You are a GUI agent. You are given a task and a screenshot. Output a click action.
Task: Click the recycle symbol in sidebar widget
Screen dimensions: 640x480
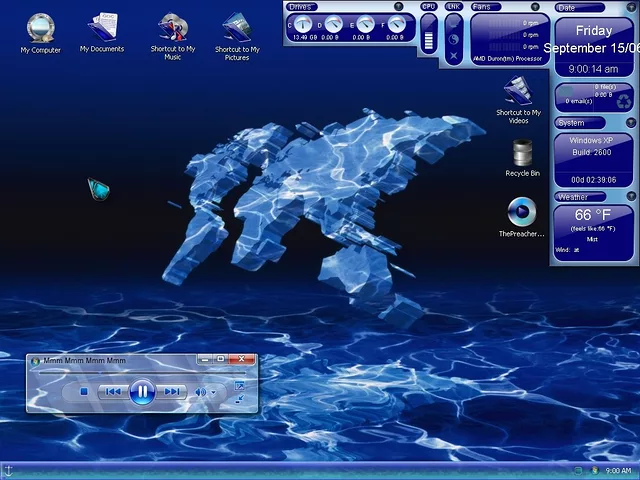[623, 99]
